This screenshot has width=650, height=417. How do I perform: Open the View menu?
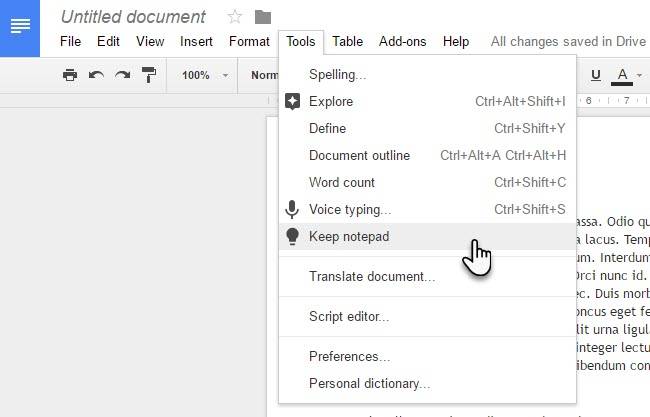tap(150, 41)
